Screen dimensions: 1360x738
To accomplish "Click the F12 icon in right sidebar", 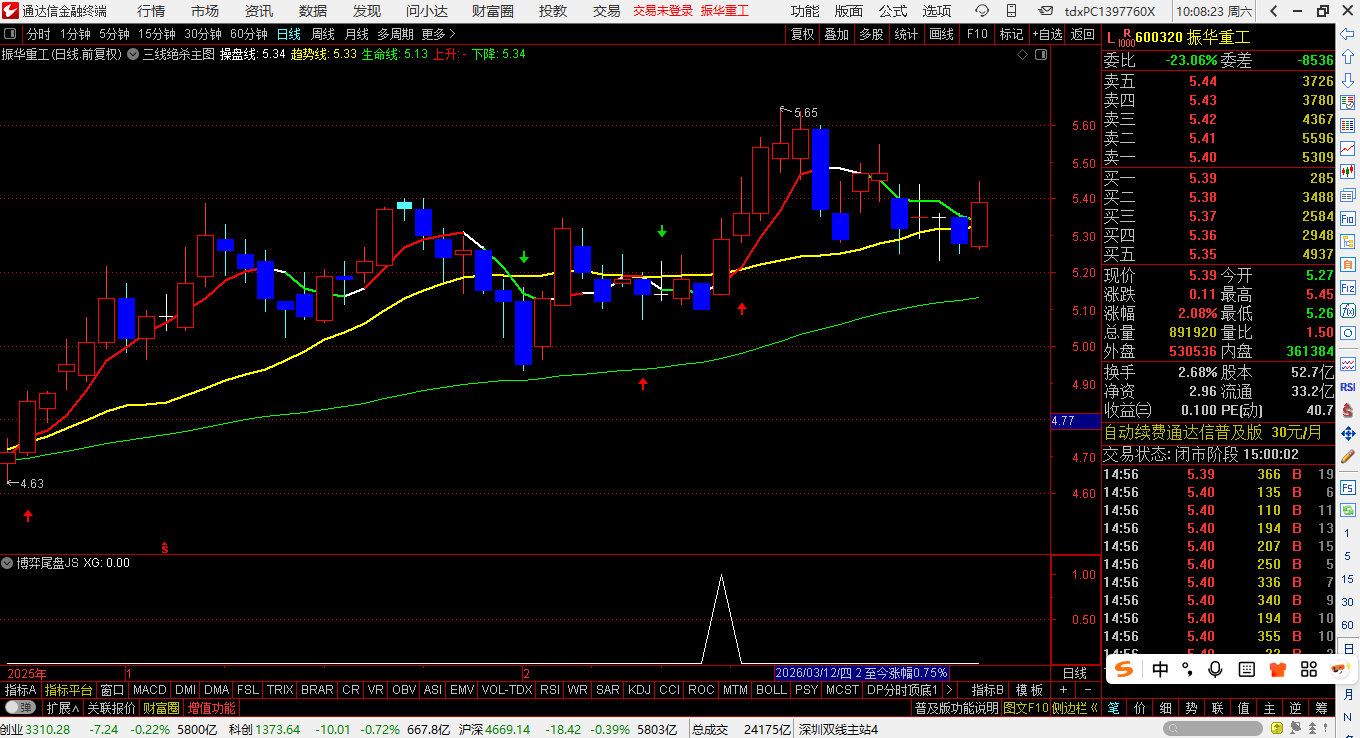I will pyautogui.click(x=1347, y=288).
